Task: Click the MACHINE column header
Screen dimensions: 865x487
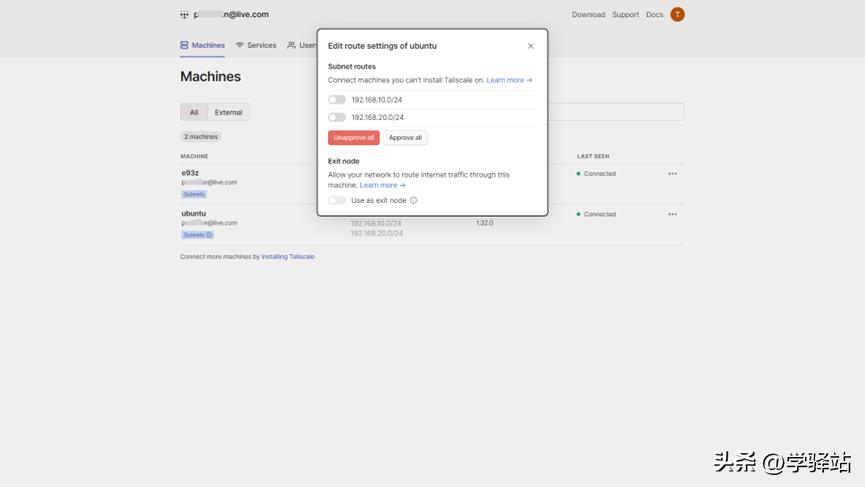Action: [194, 157]
